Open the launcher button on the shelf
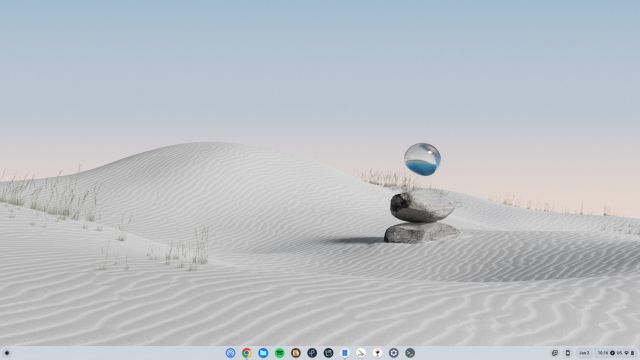 pos(7,353)
